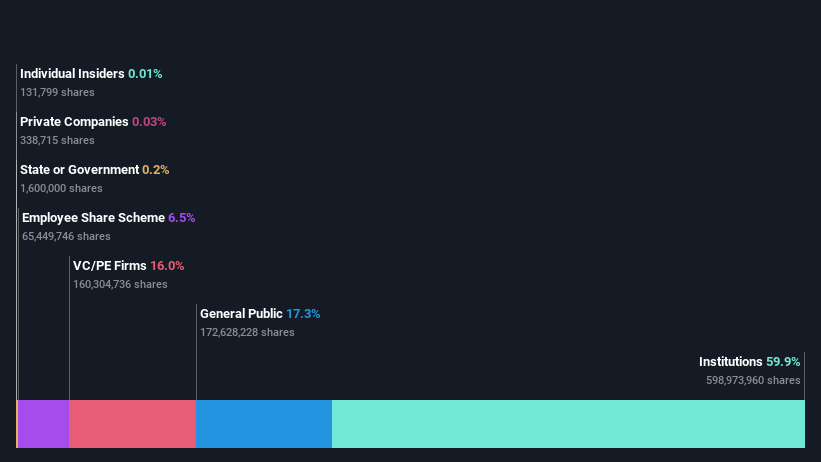Click the 172,628,228 shares text
This screenshot has width=821, height=462.
[x=247, y=333]
